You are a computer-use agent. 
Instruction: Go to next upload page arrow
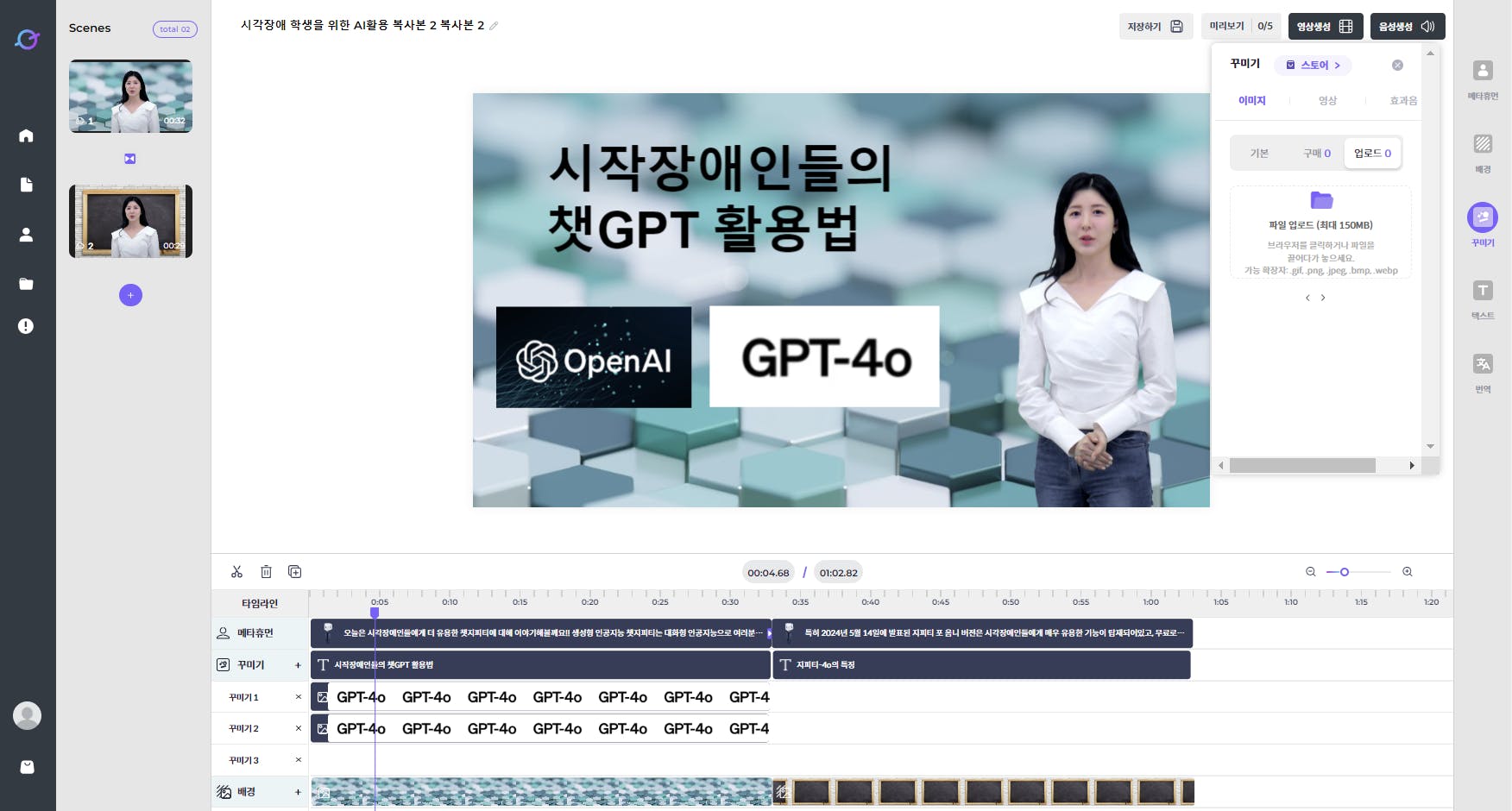pyautogui.click(x=1323, y=298)
